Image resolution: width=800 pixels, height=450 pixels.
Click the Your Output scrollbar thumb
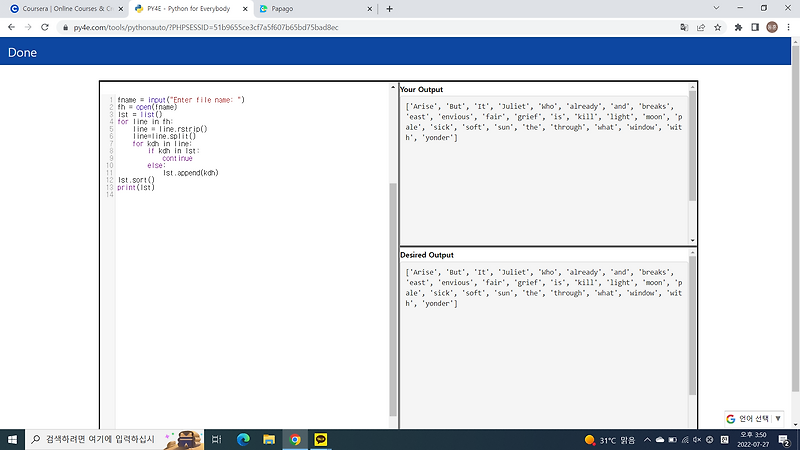692,146
